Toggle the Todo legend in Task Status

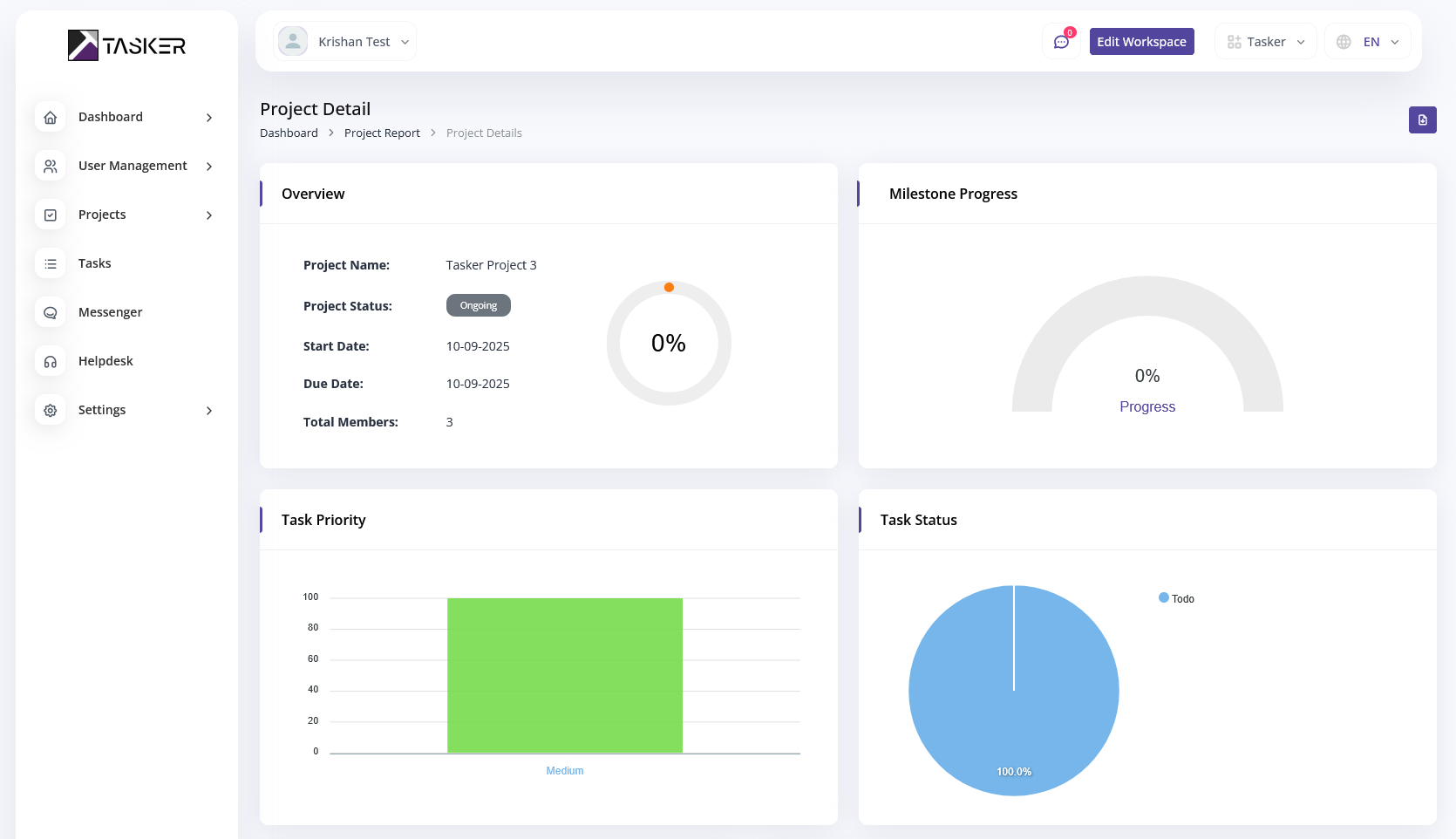tap(1176, 598)
